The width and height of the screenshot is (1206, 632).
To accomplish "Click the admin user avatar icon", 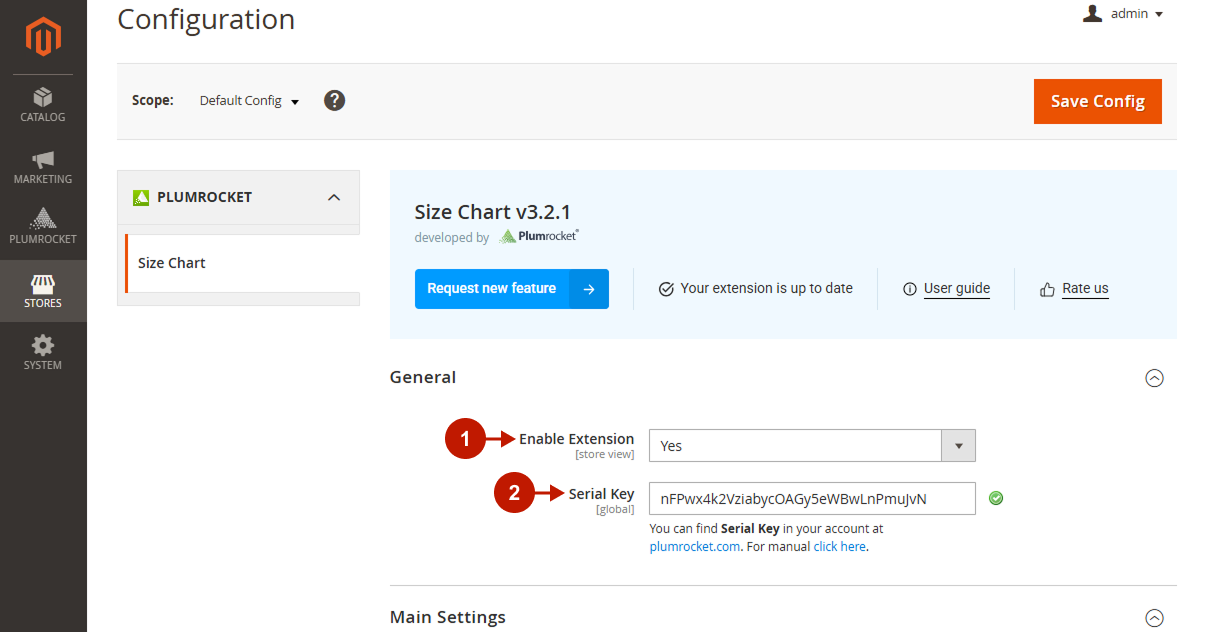I will [x=1093, y=13].
